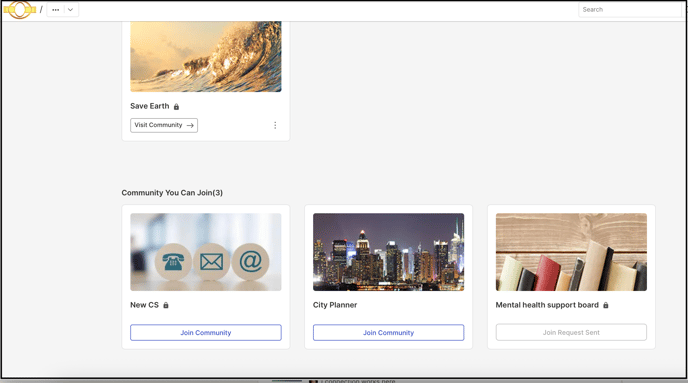The height and width of the screenshot is (383, 688).
Task: Join the New CS community
Action: click(x=206, y=333)
